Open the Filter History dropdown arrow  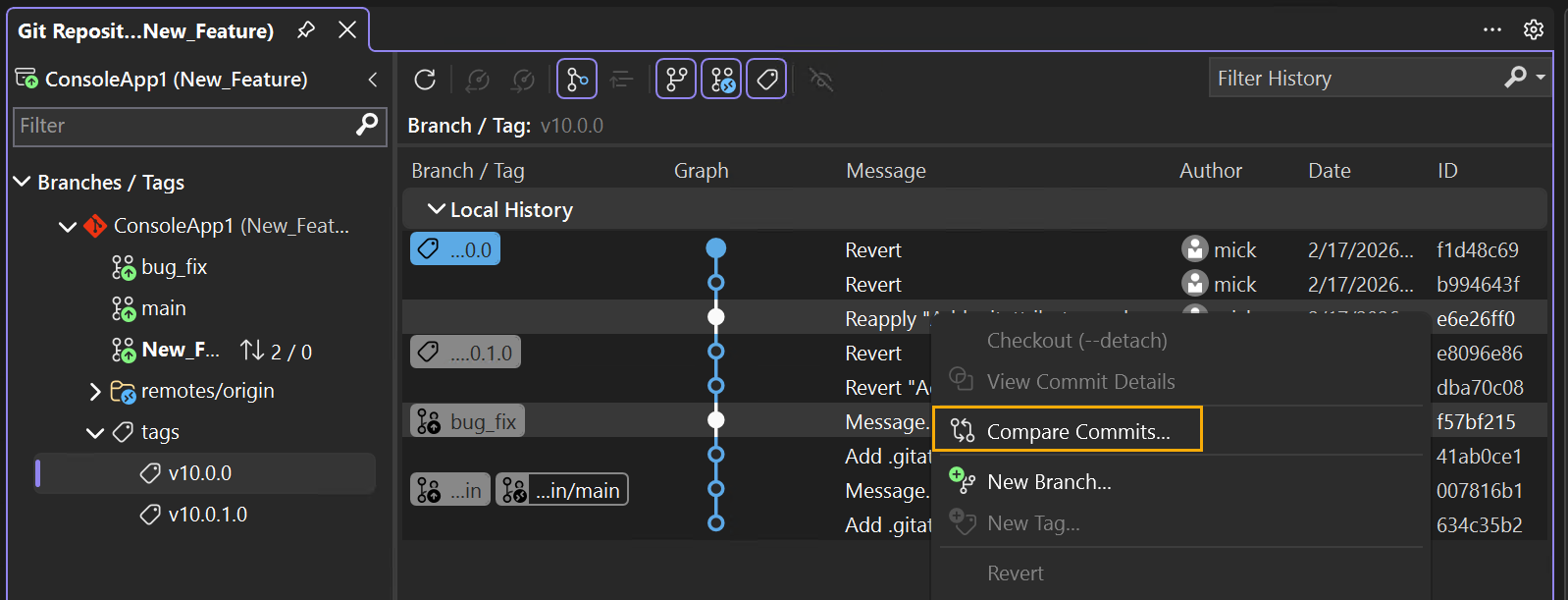(1542, 78)
